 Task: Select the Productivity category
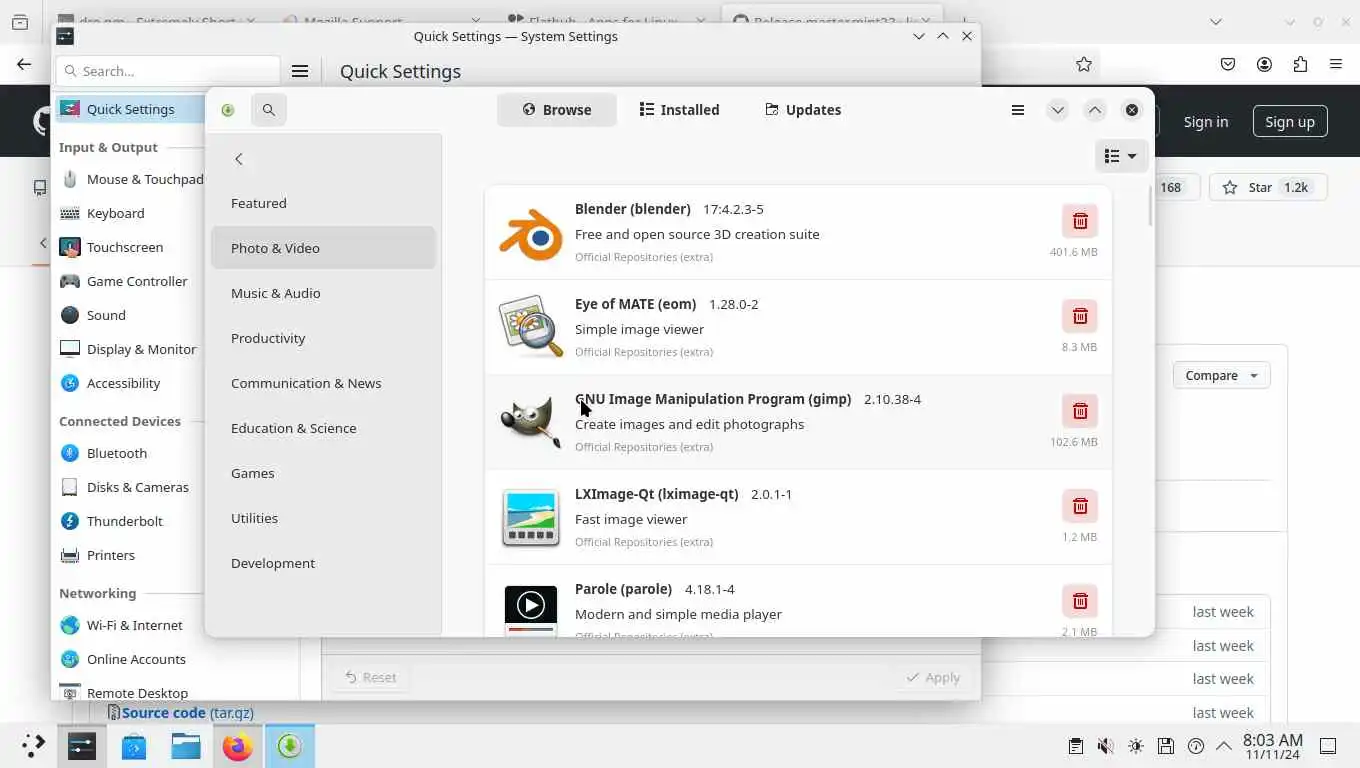point(323,338)
